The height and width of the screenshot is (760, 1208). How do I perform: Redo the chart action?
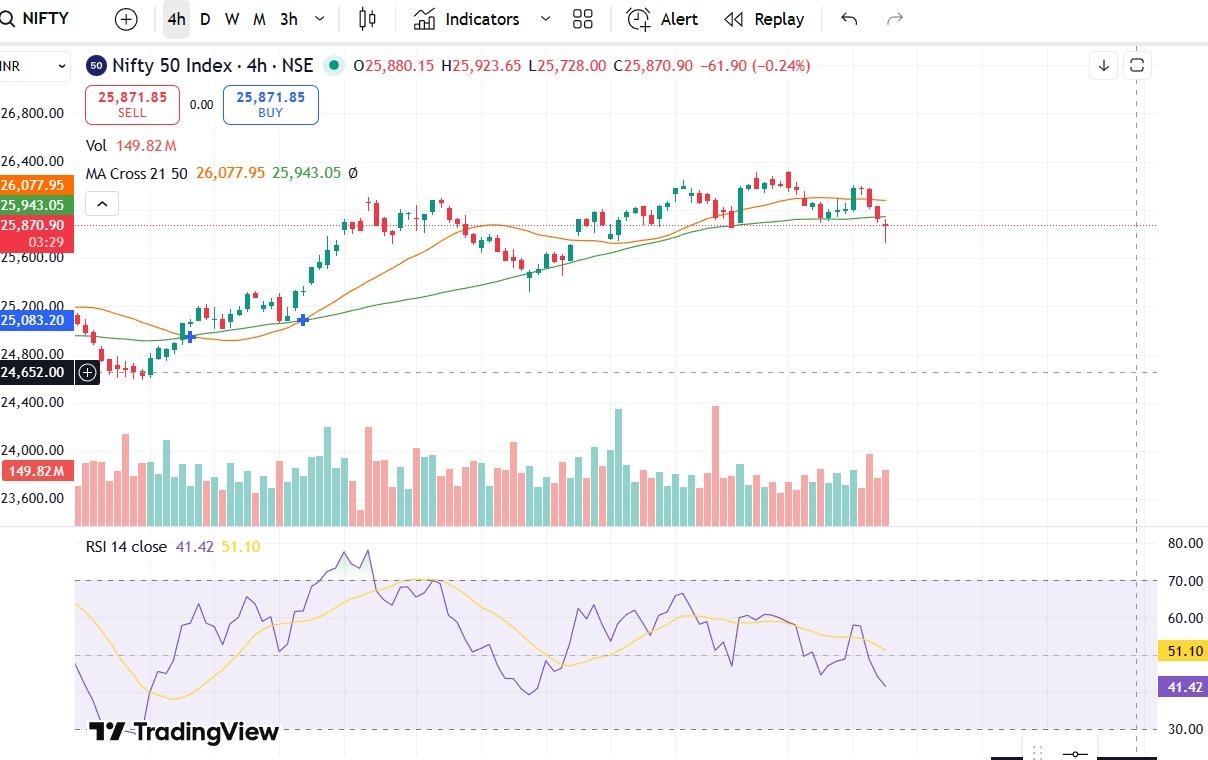[x=896, y=19]
